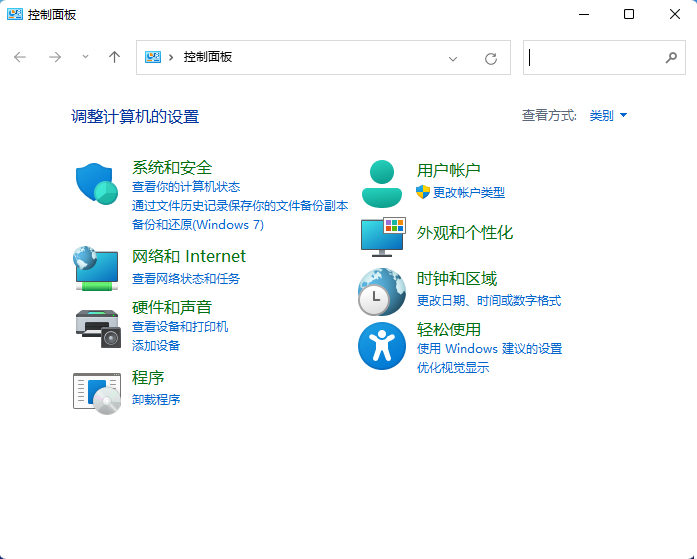The image size is (697, 559).
Task: Click the control panel icon in address bar
Action: (x=153, y=57)
